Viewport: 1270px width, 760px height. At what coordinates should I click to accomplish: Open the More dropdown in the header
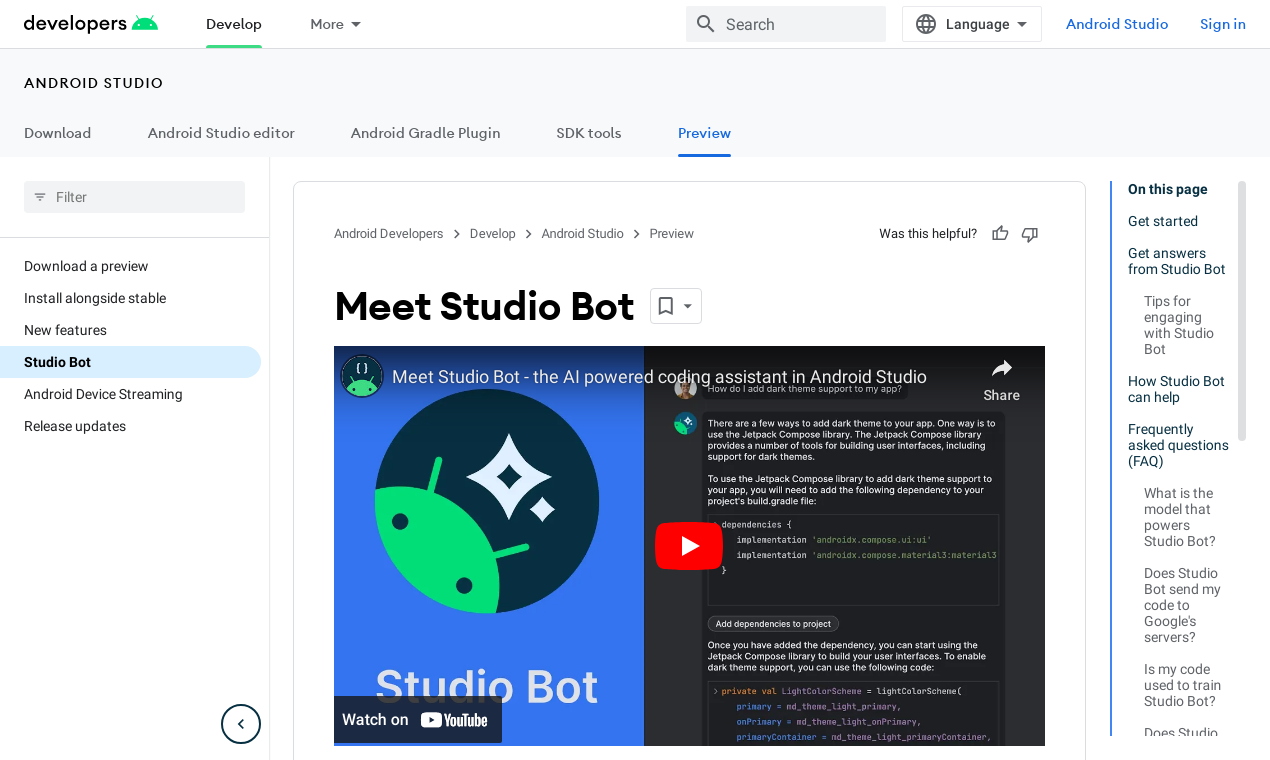[334, 23]
